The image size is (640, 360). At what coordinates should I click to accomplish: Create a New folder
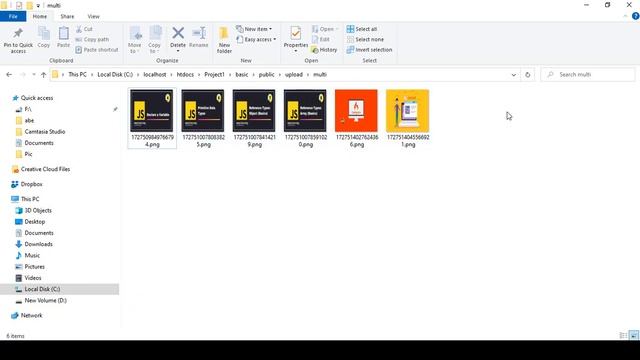224,40
